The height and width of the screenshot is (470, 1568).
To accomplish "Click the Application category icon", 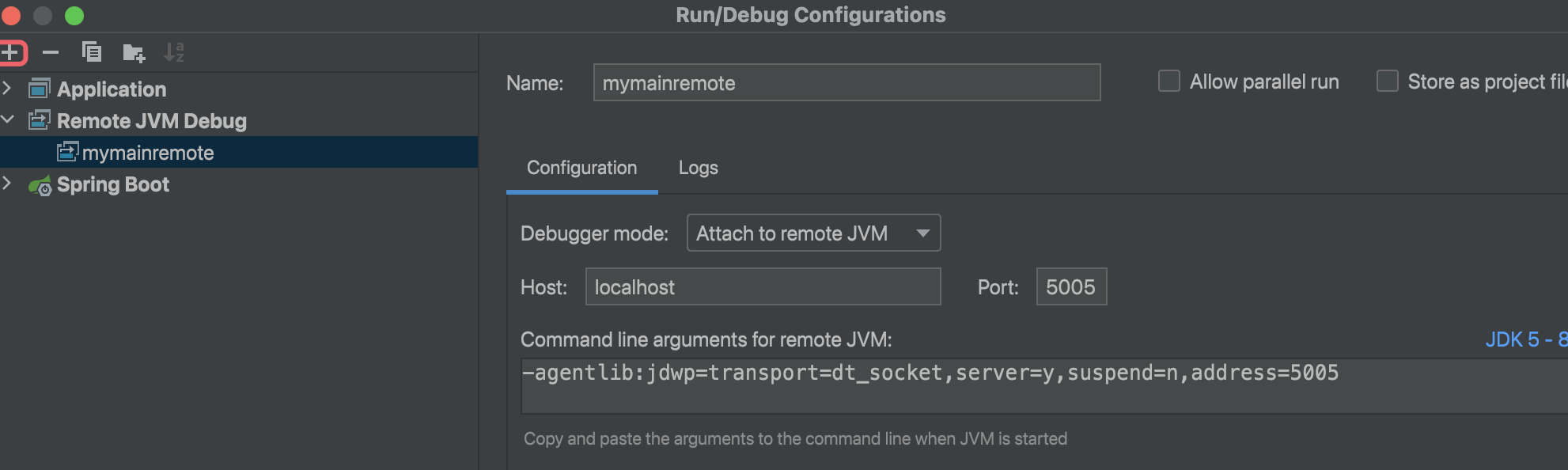I will (40, 89).
